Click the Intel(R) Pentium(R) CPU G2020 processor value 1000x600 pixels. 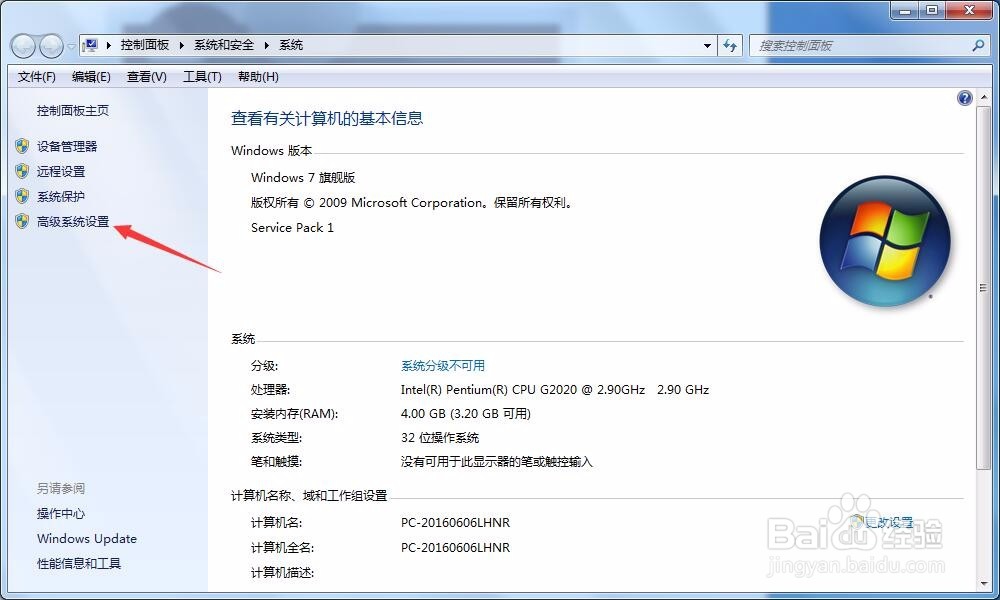tap(555, 390)
